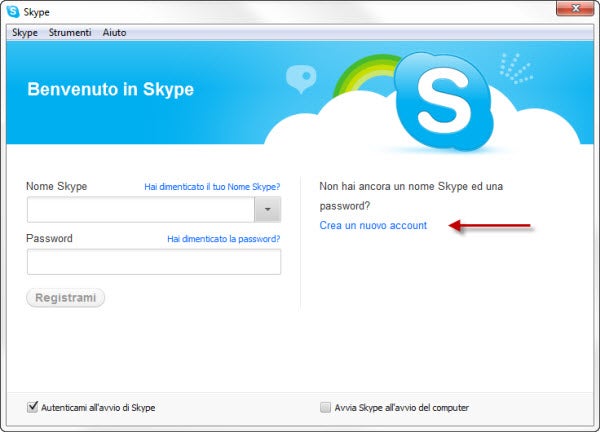Open the Strumenti menu
The width and height of the screenshot is (600, 432).
tap(70, 33)
